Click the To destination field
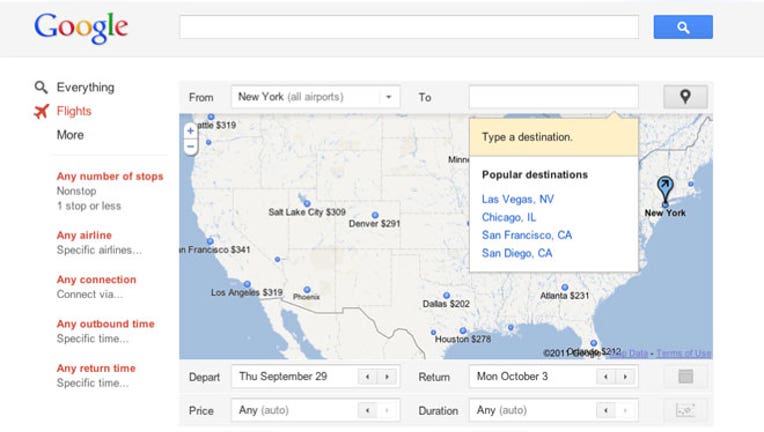 click(554, 97)
